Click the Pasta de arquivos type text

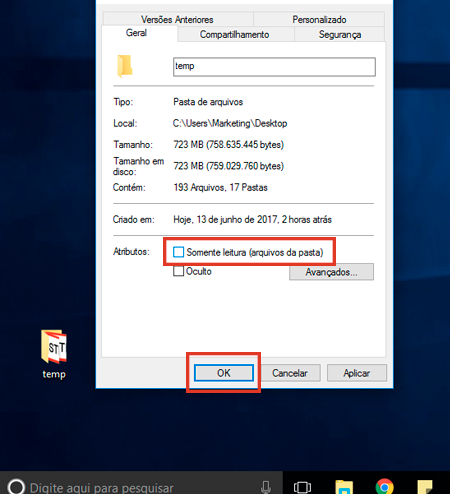pyautogui.click(x=208, y=102)
